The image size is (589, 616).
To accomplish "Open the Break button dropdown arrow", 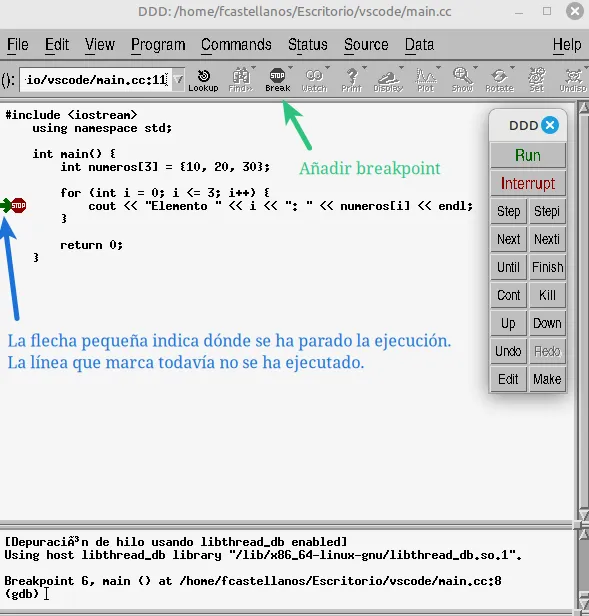I will (x=290, y=68).
